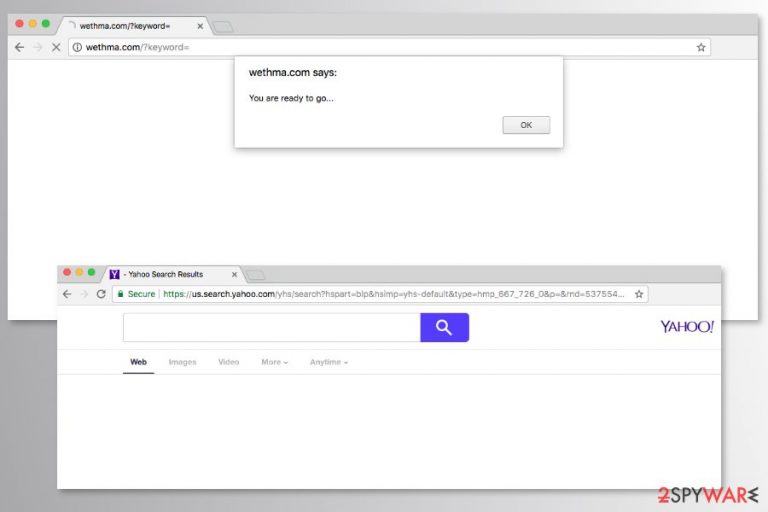The height and width of the screenshot is (512, 768).
Task: Reload the Yahoo Search Results page
Action: coord(101,294)
